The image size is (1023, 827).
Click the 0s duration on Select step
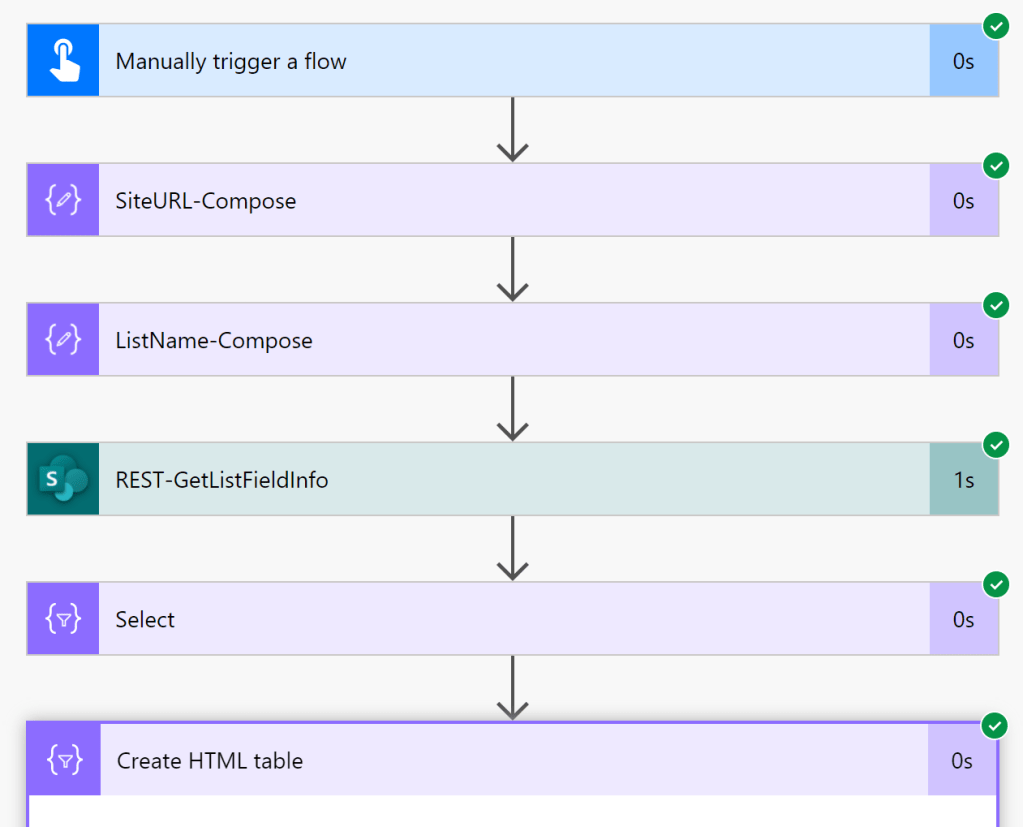963,619
